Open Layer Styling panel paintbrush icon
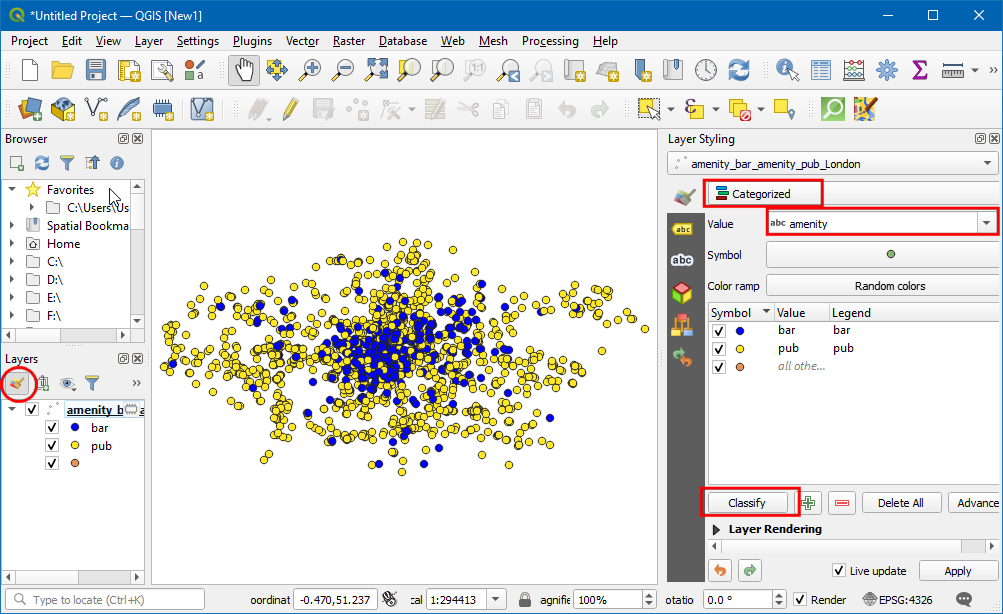The height and width of the screenshot is (614, 1003). [x=18, y=382]
